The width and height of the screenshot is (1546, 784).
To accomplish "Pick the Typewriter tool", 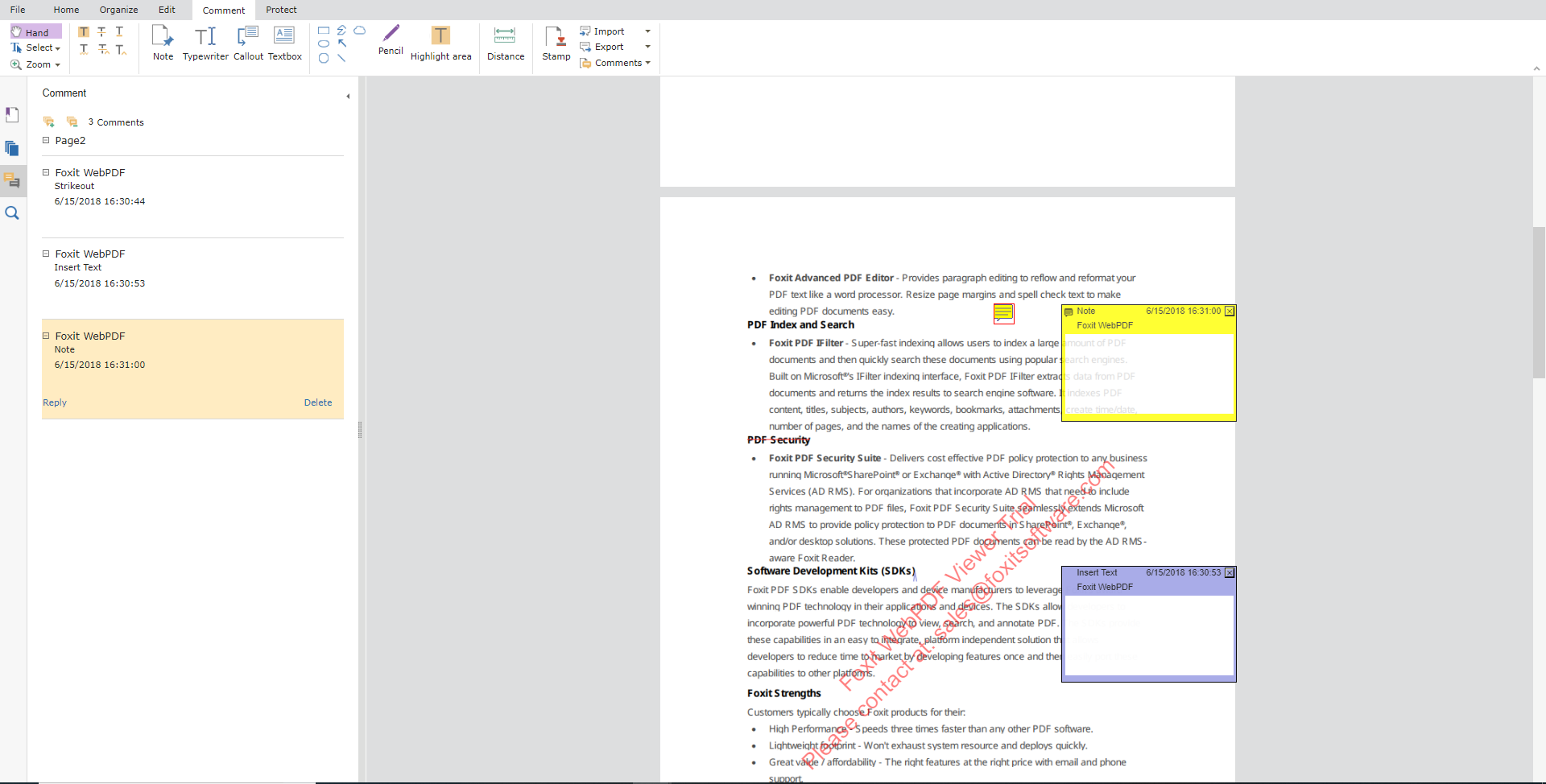I will coord(205,43).
